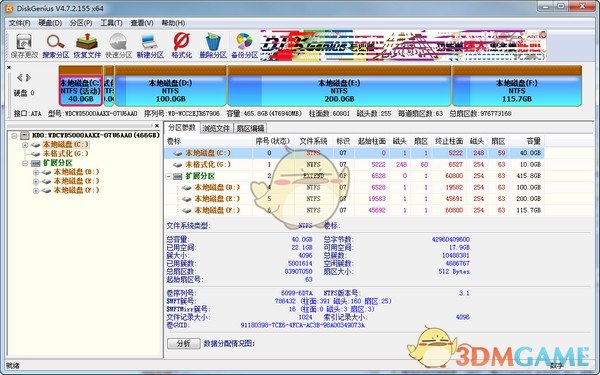Open the 文件(F) menu
This screenshot has width=600, height=375.
click(x=19, y=23)
